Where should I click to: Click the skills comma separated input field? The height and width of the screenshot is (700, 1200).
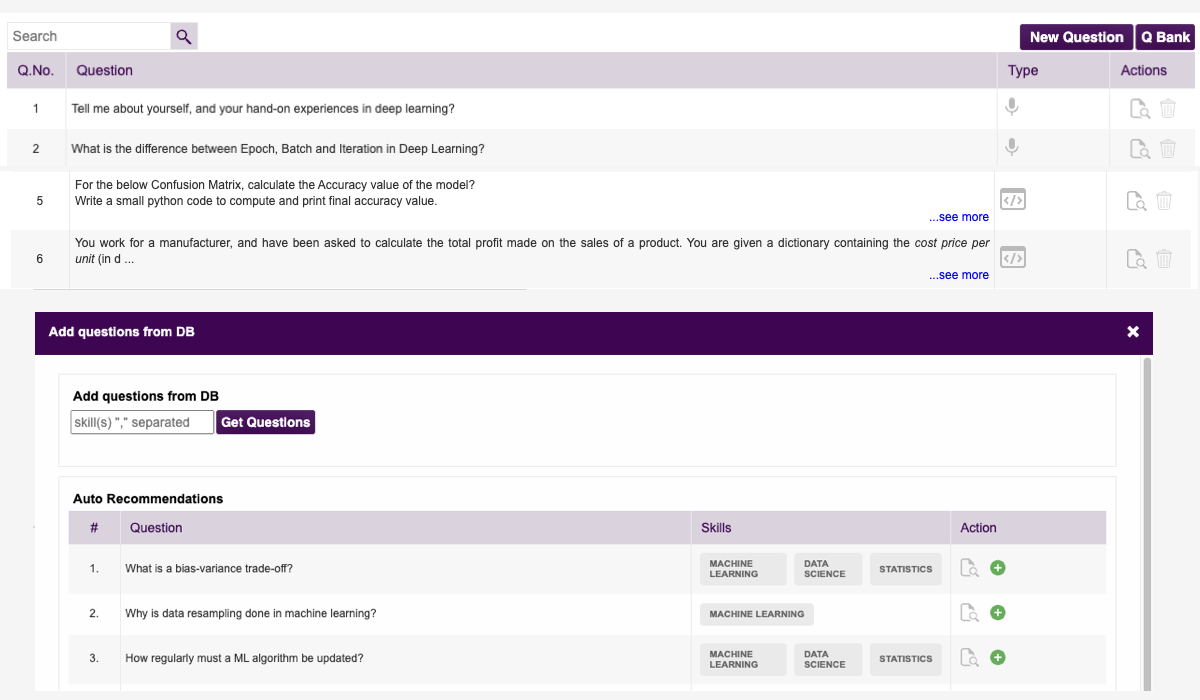[142, 422]
